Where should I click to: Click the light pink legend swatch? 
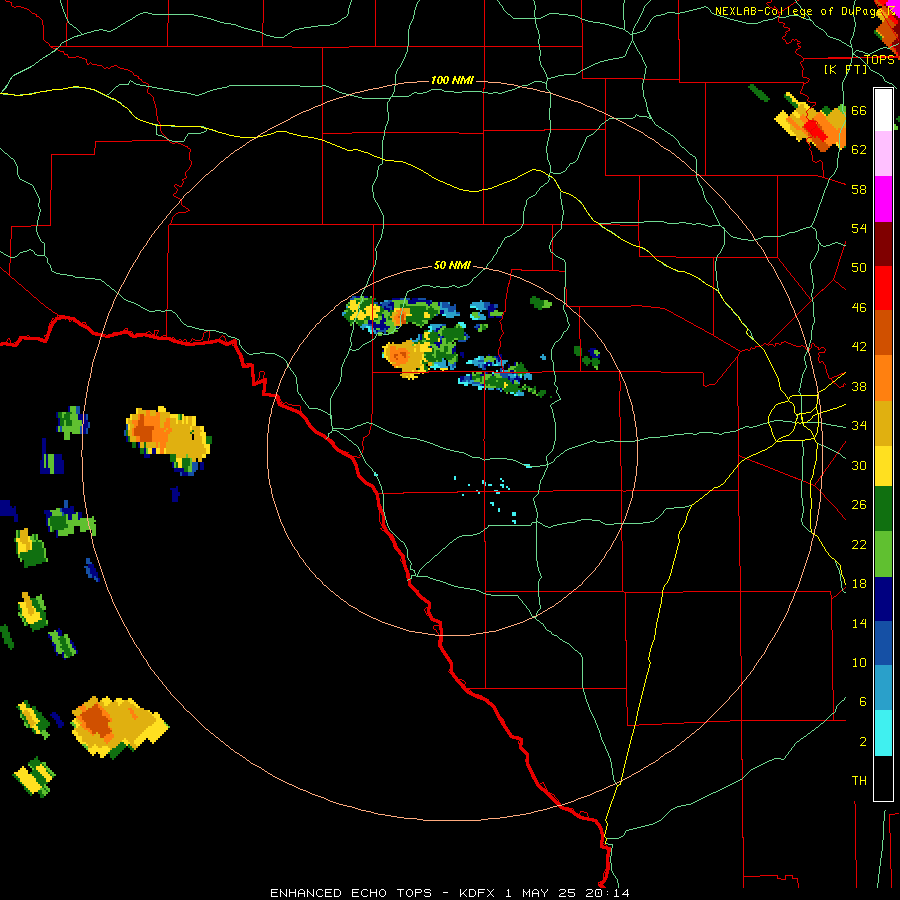pos(883,154)
